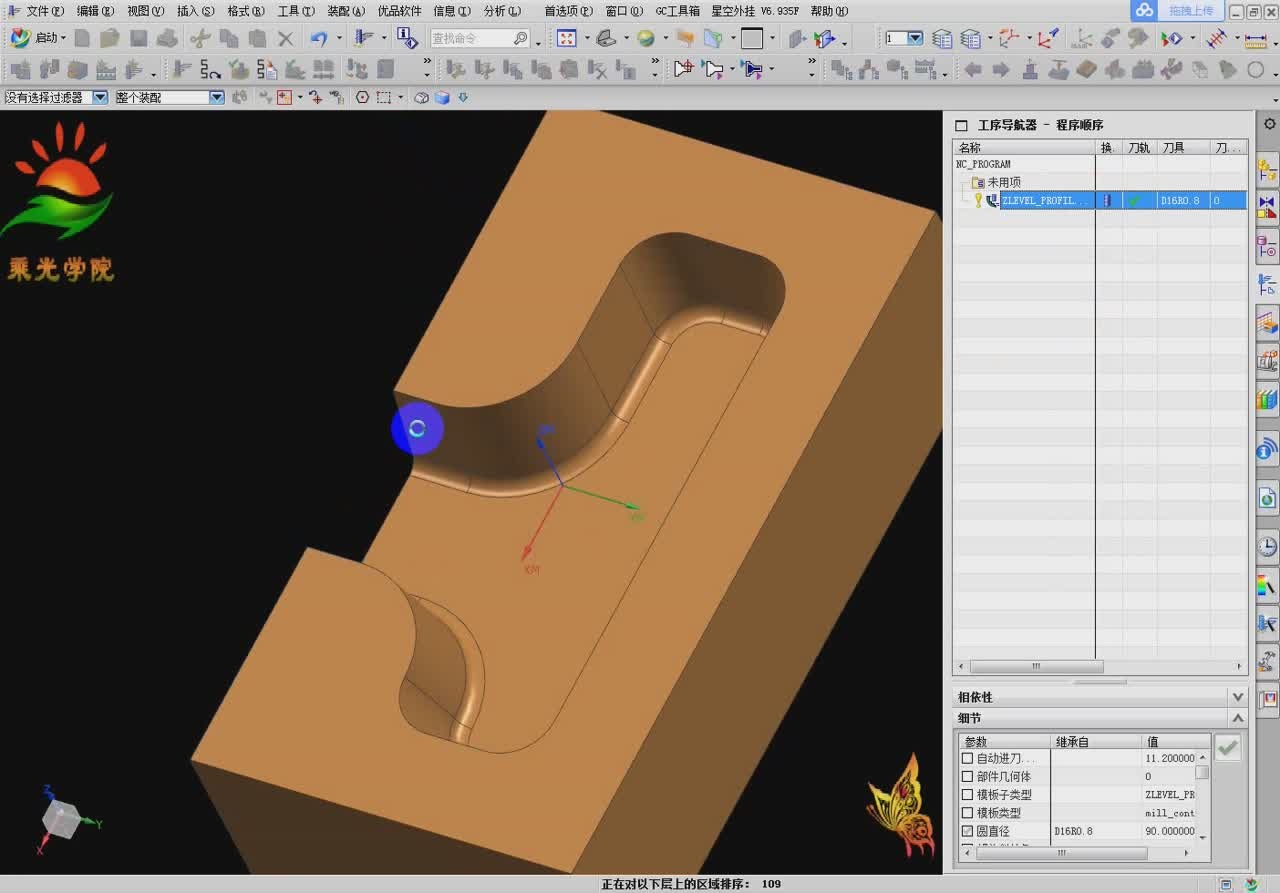Open the selection rectangle mode dropdown arrow

pos(400,97)
